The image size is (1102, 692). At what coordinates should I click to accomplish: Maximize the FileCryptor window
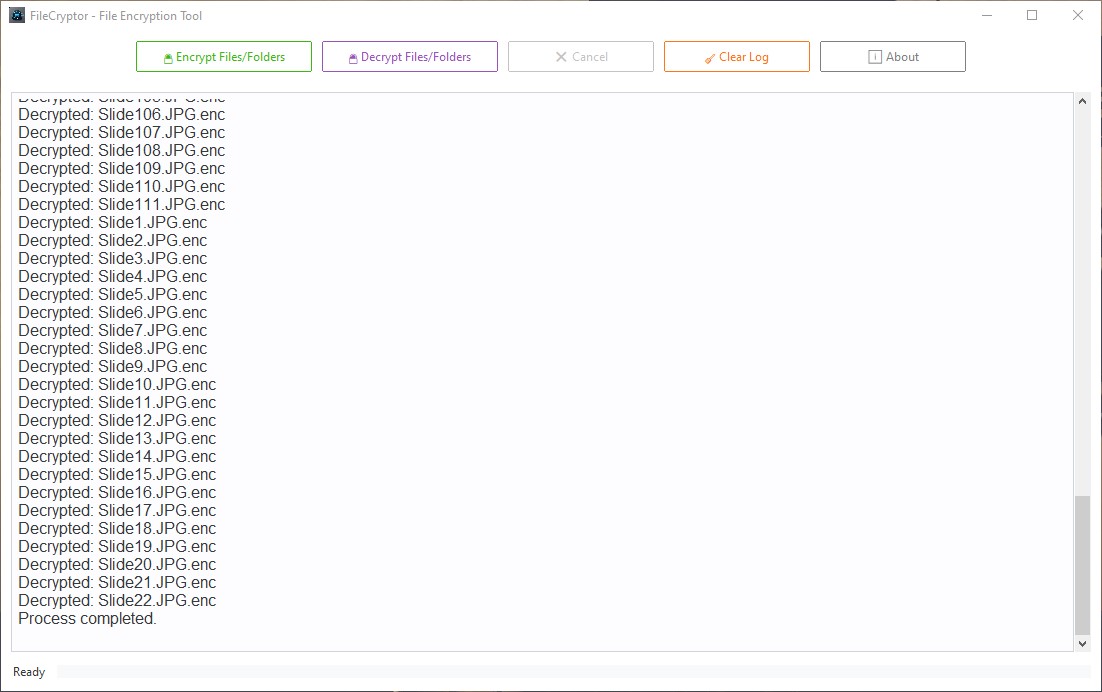[x=1032, y=15]
